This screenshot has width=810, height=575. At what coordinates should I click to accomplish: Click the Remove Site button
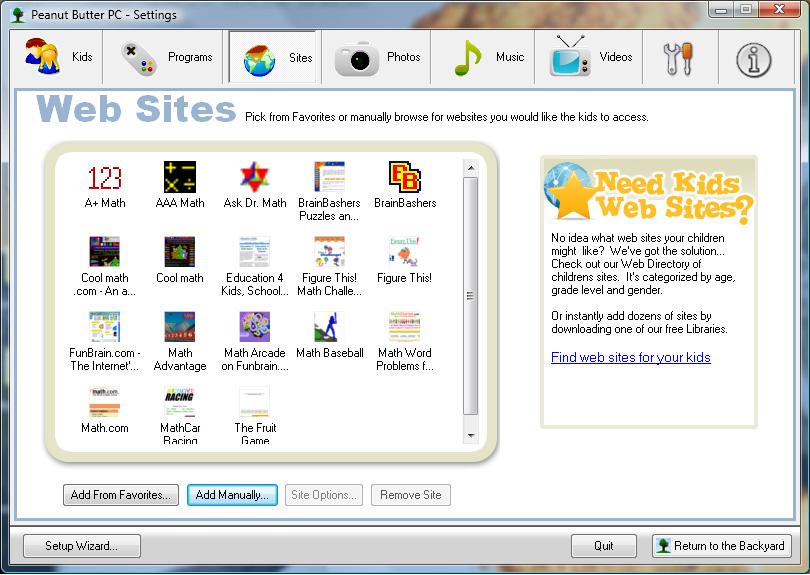(x=411, y=495)
